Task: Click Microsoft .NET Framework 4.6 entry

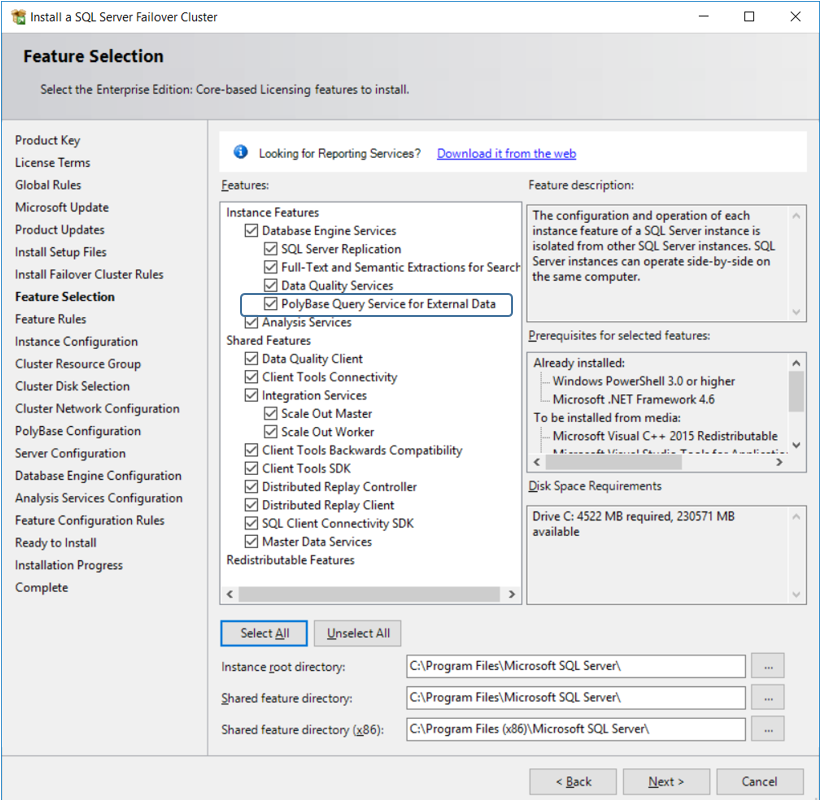Action: [634, 399]
